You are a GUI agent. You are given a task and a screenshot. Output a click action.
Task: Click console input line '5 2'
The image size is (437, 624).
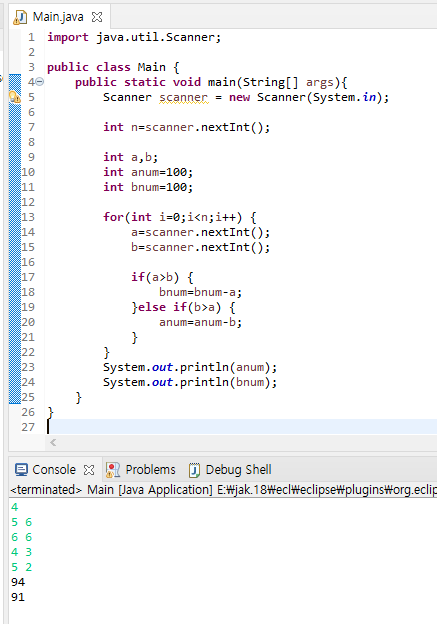[x=21, y=567]
